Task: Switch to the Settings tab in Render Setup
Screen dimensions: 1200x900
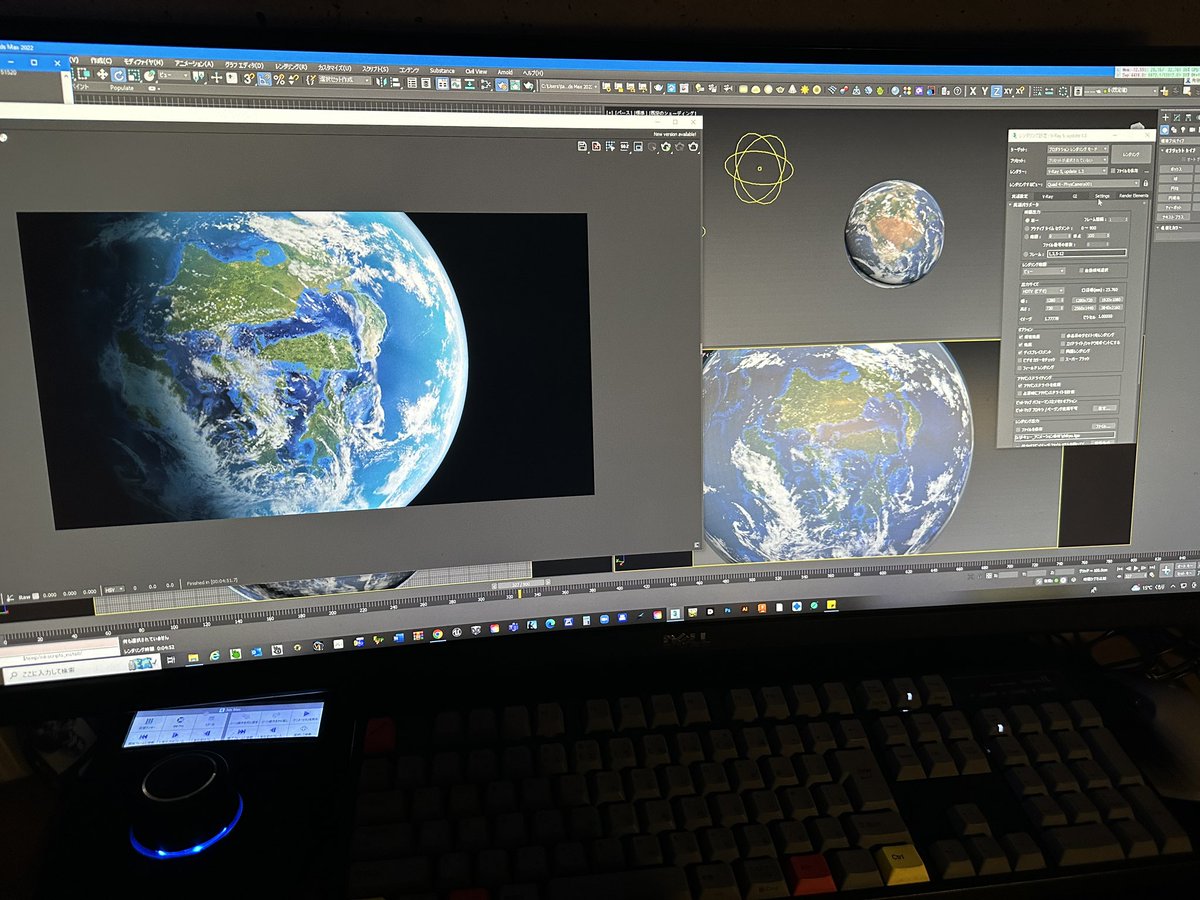Action: pos(1102,196)
